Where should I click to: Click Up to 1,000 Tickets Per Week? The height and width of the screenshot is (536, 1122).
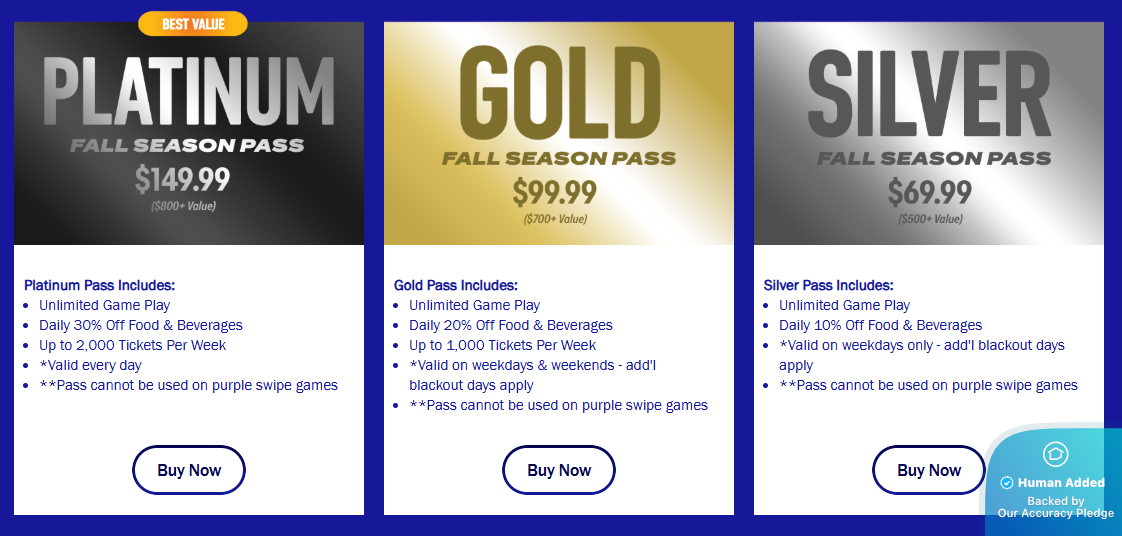(503, 345)
